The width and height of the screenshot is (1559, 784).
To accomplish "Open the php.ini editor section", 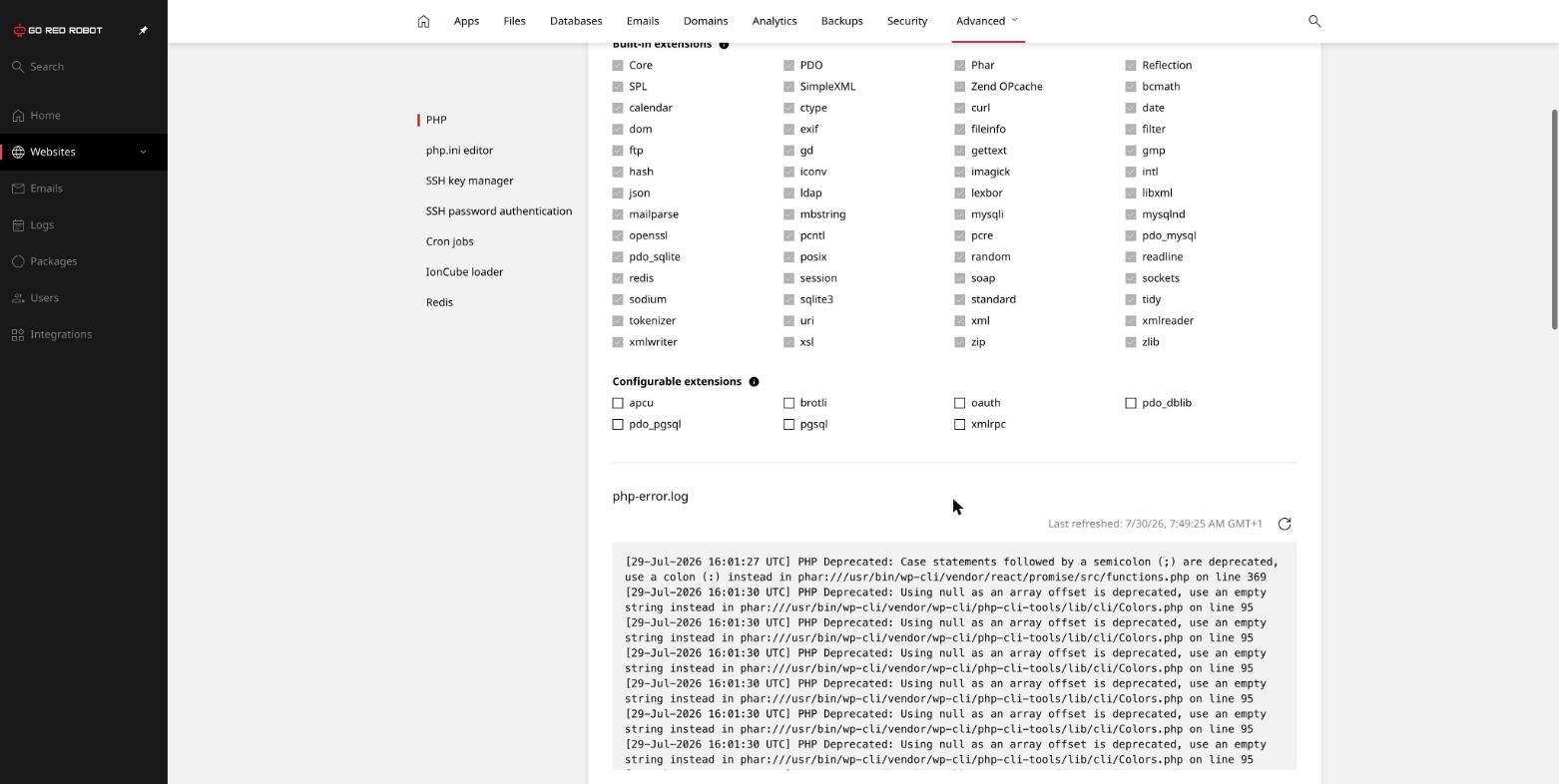I will 459,151.
